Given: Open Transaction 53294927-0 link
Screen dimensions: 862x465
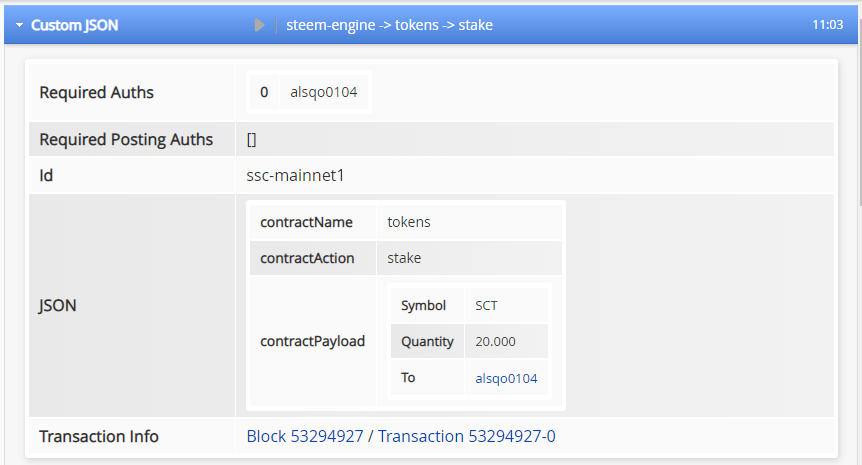Looking at the screenshot, I should point(467,436).
